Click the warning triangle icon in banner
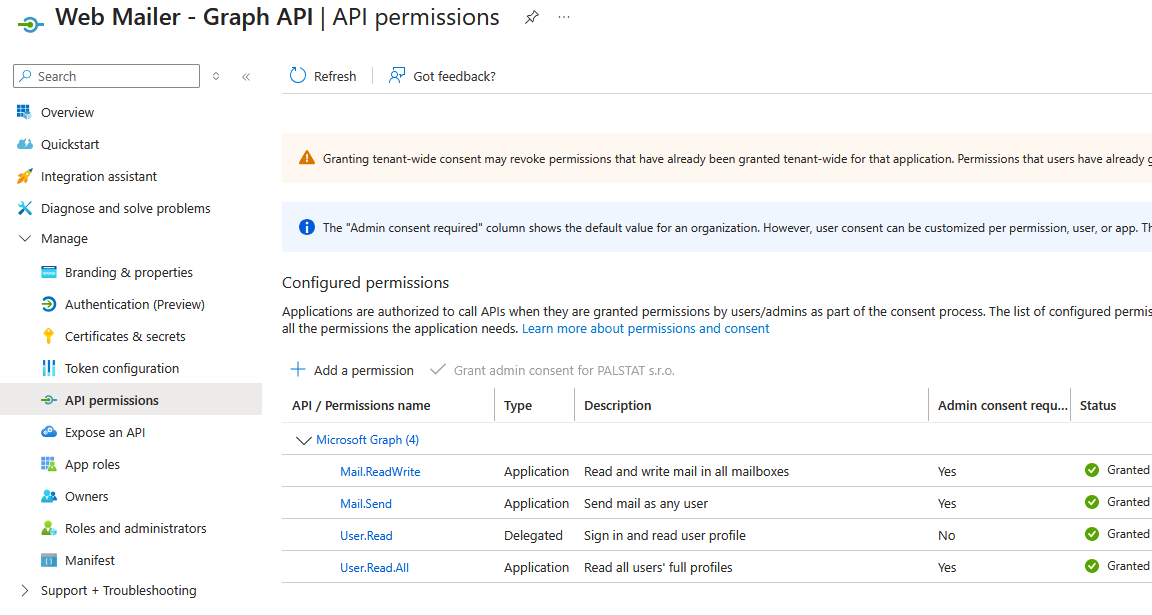 coord(306,158)
